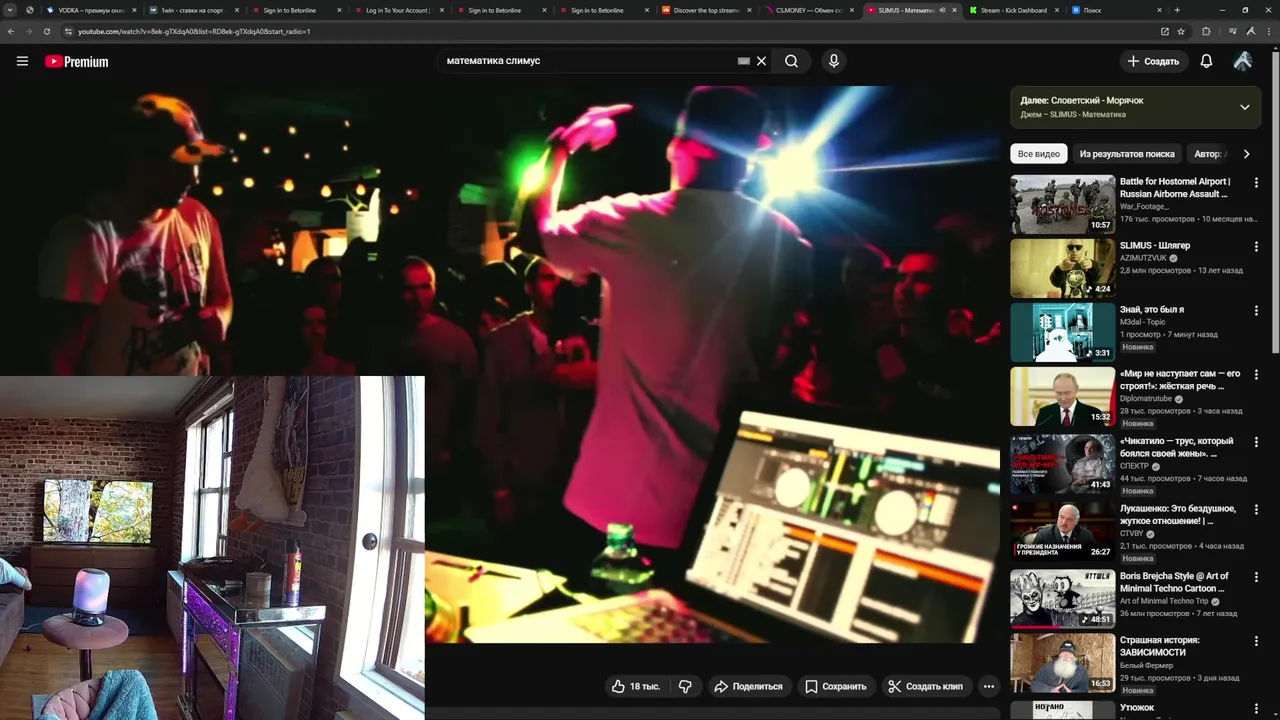Open Boris Brejcha Style video thumbnail
1280x720 pixels.
click(x=1062, y=599)
